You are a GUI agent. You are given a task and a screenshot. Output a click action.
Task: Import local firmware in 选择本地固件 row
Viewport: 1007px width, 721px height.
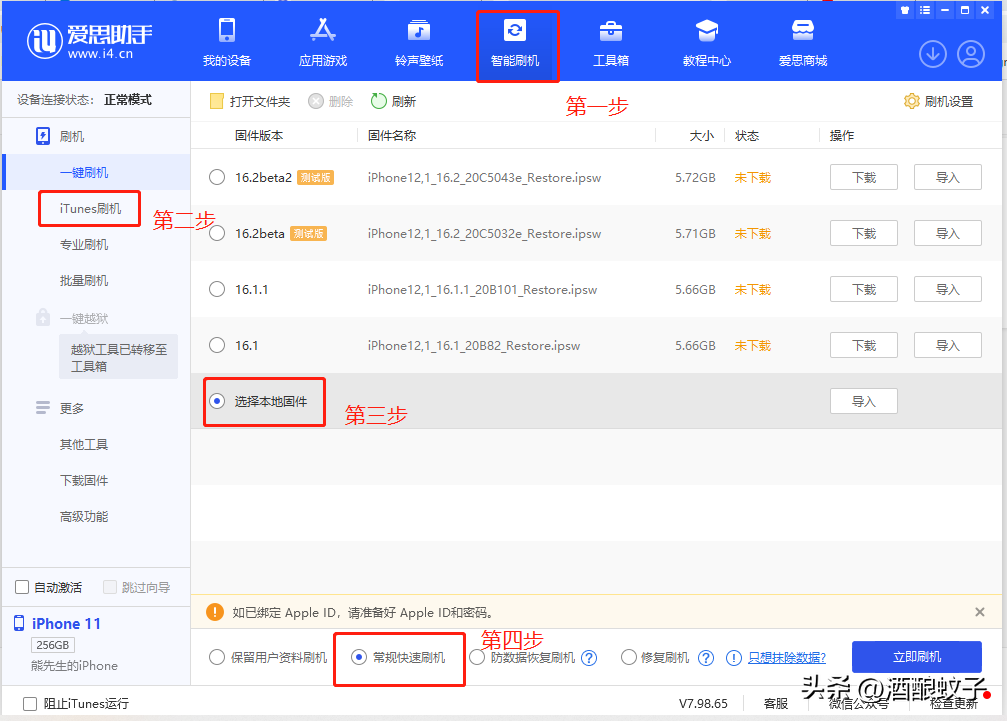[864, 401]
